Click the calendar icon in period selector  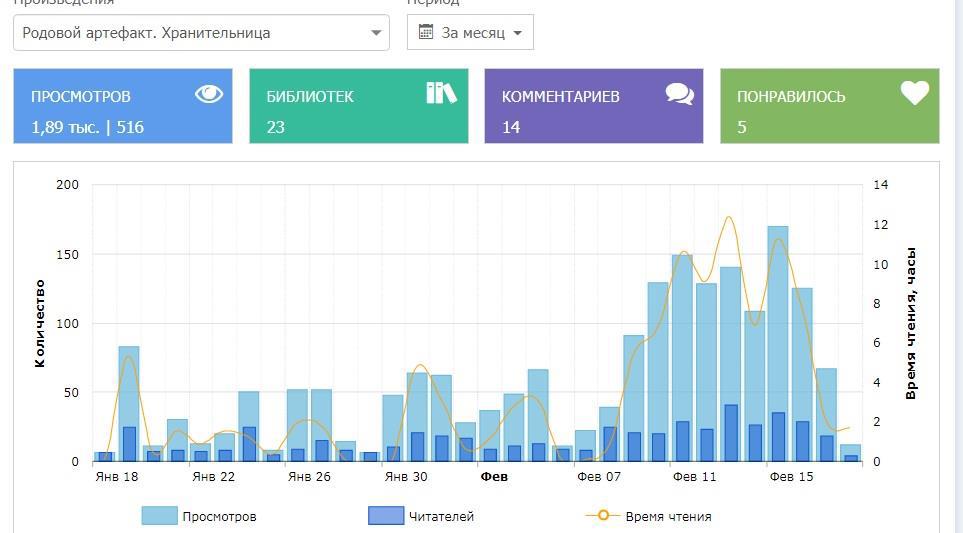pos(426,32)
